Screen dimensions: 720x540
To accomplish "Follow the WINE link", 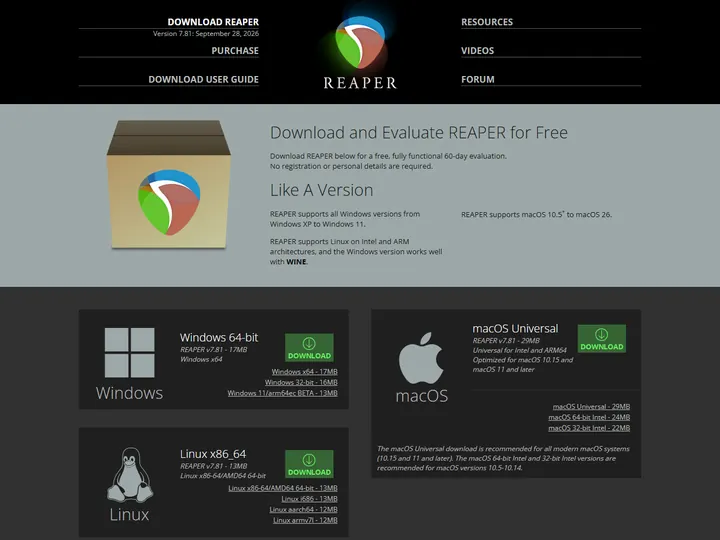I will [x=297, y=262].
